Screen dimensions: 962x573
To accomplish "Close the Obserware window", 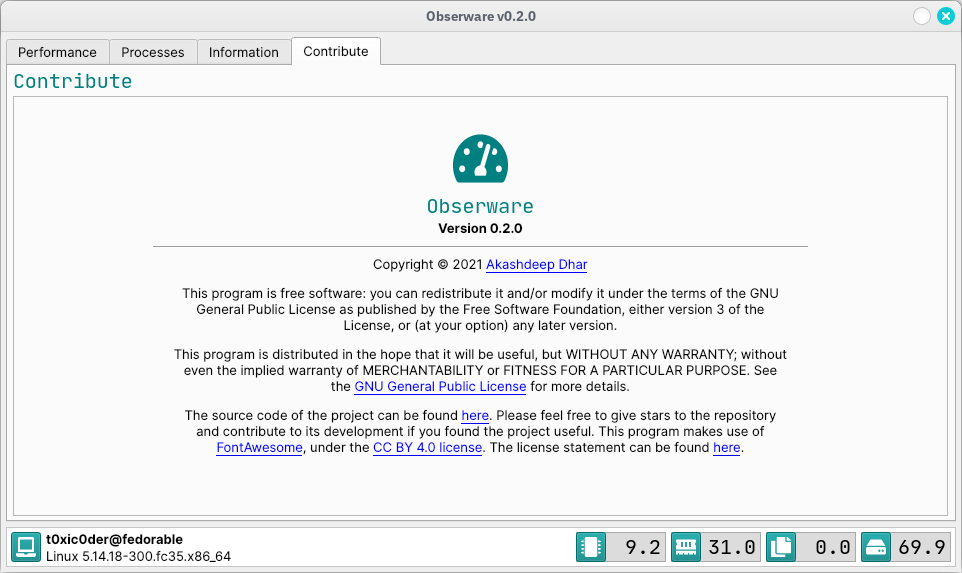I will point(945,17).
